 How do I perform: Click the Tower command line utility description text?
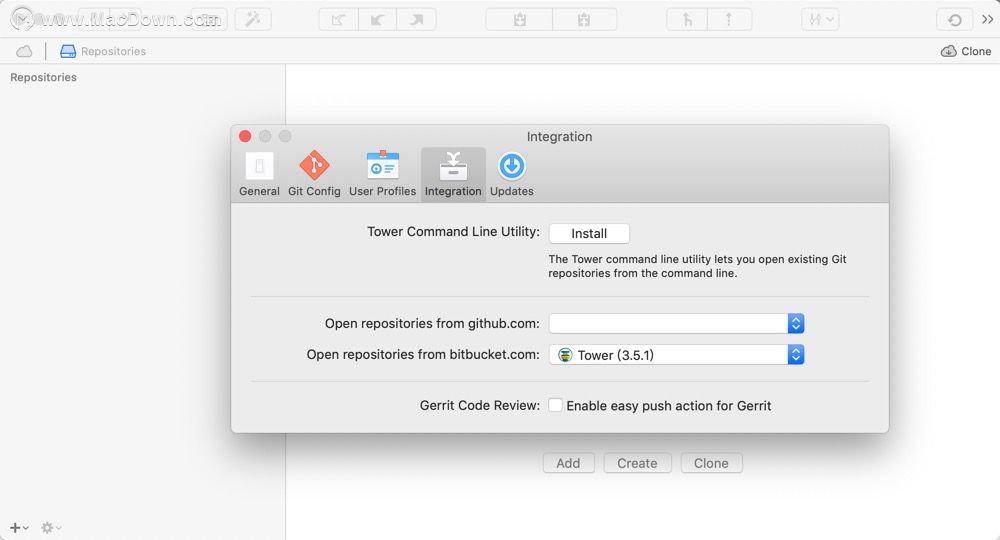[697, 266]
